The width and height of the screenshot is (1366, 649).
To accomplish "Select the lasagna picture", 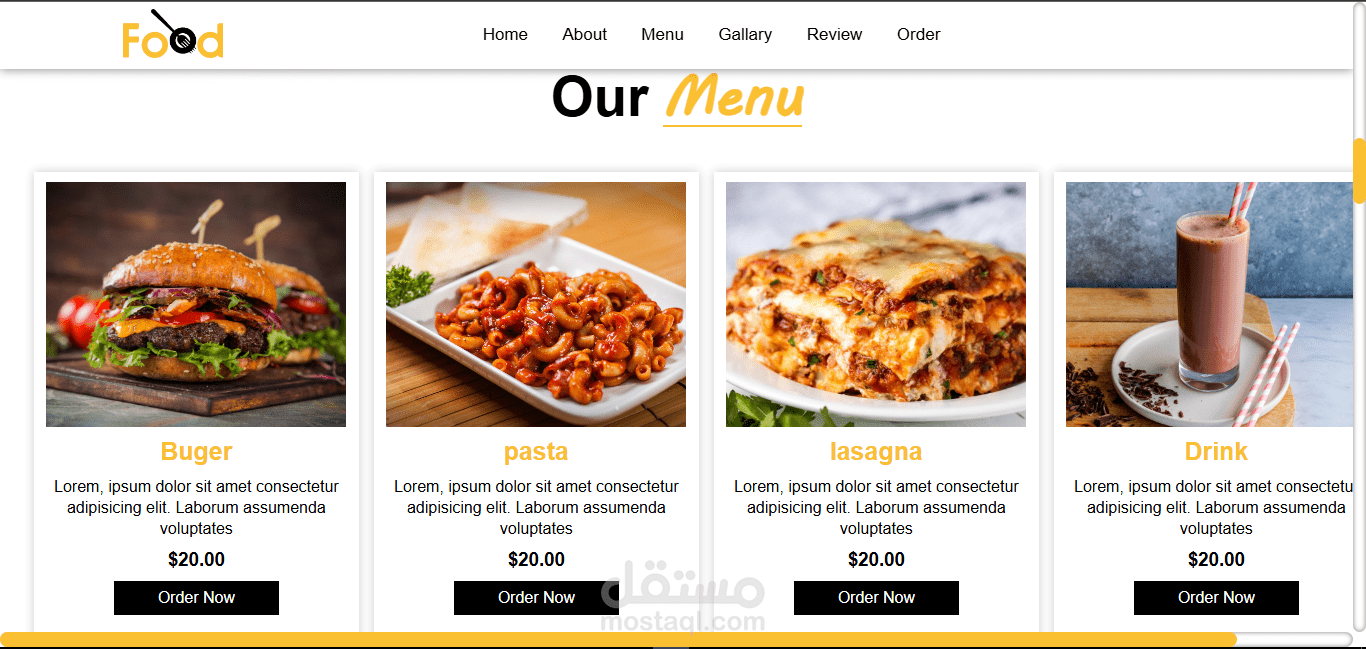I will [x=876, y=304].
